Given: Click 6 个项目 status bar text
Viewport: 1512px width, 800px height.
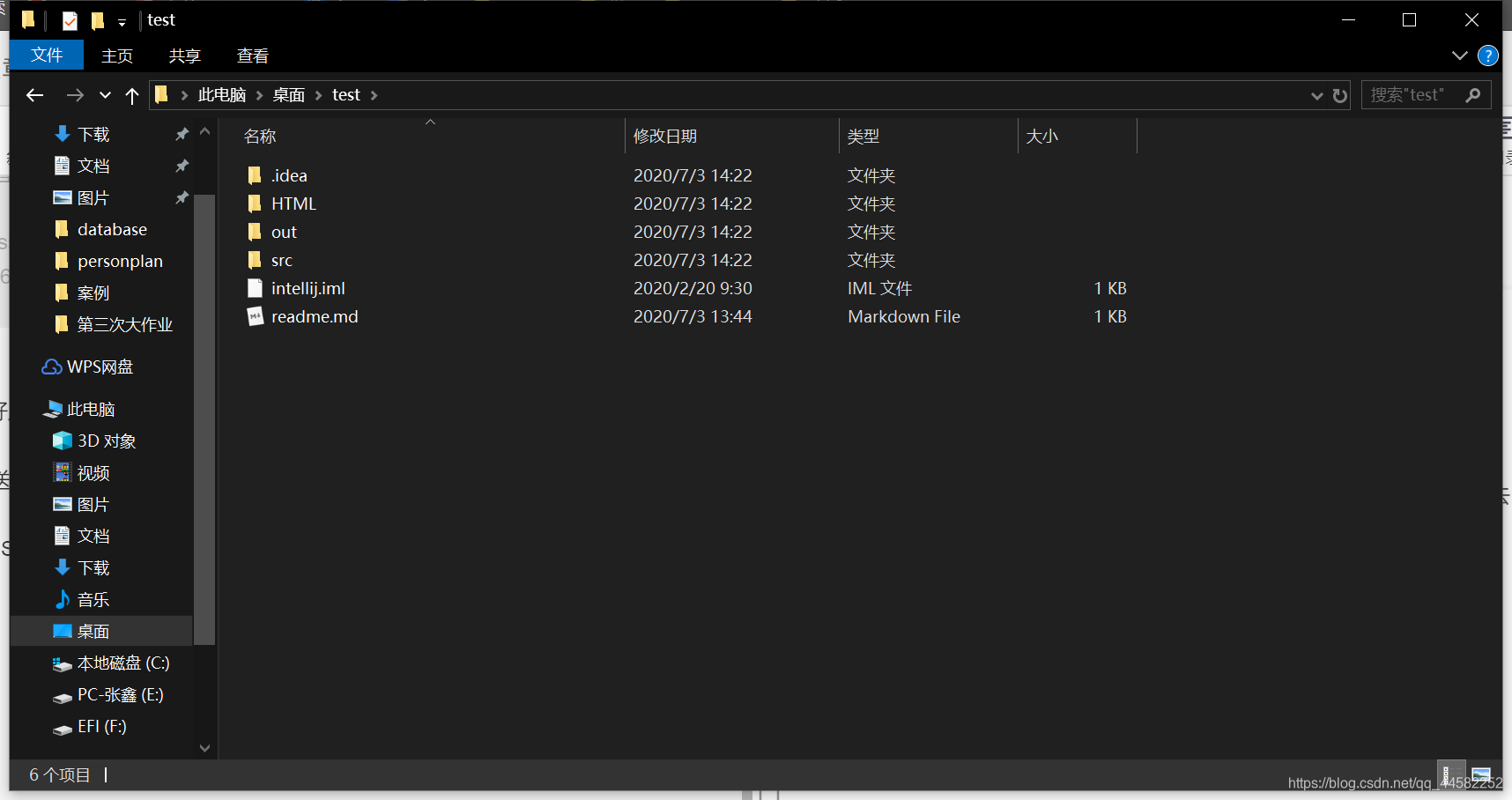Looking at the screenshot, I should click(60, 774).
